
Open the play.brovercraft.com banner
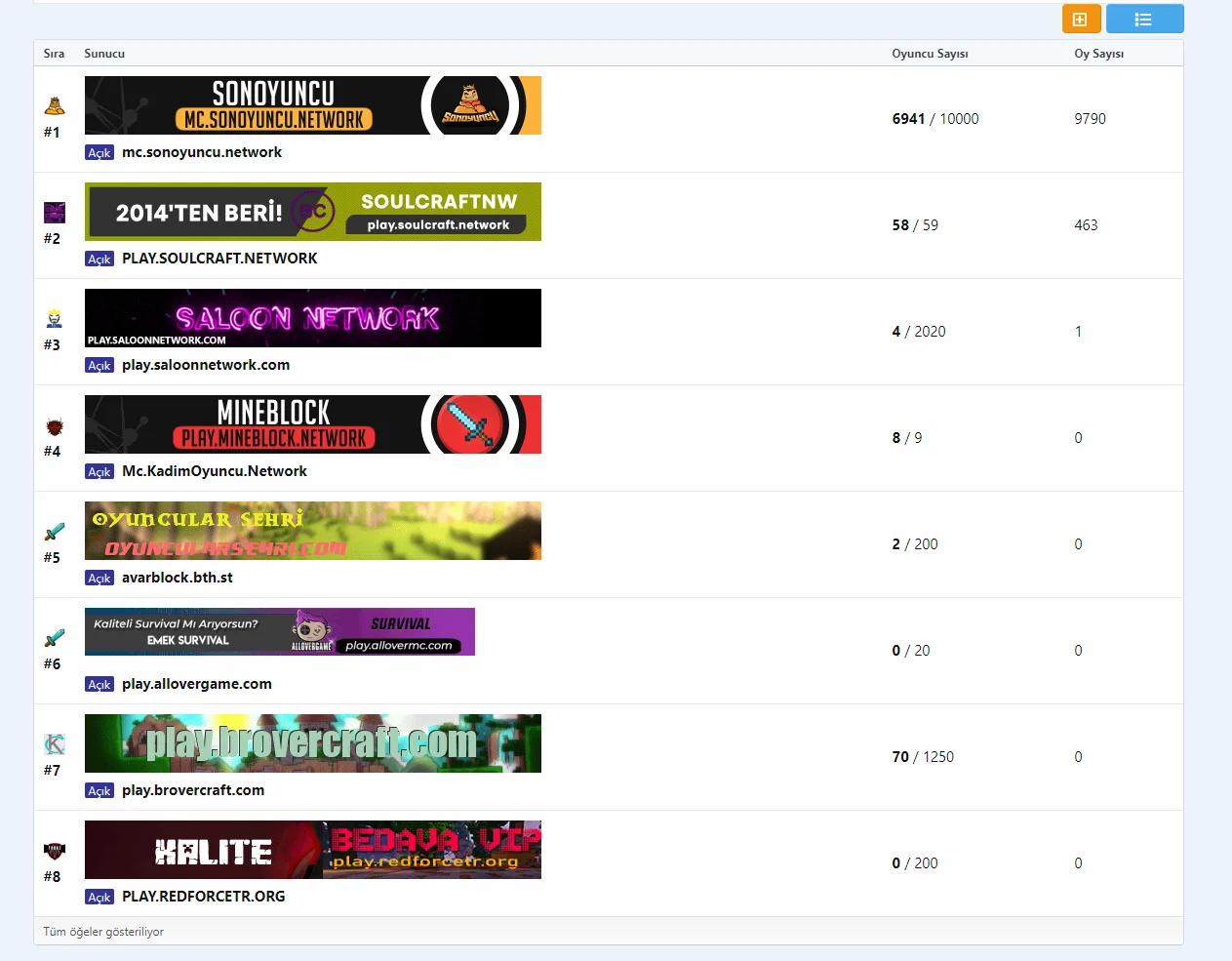[x=312, y=743]
